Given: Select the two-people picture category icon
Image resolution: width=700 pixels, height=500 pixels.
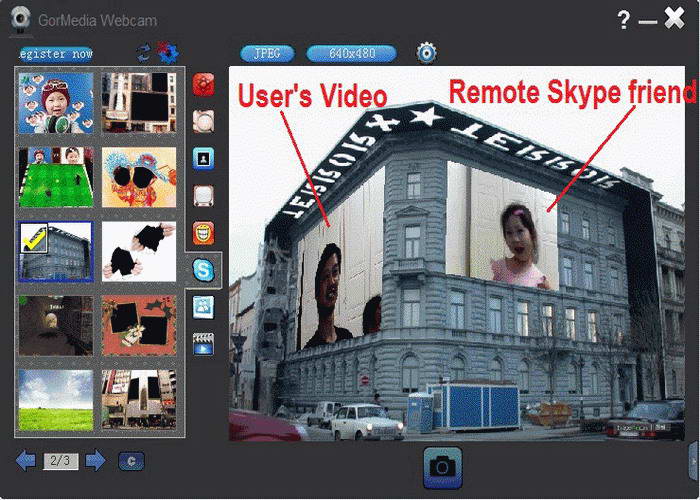Looking at the screenshot, I should point(203,307).
